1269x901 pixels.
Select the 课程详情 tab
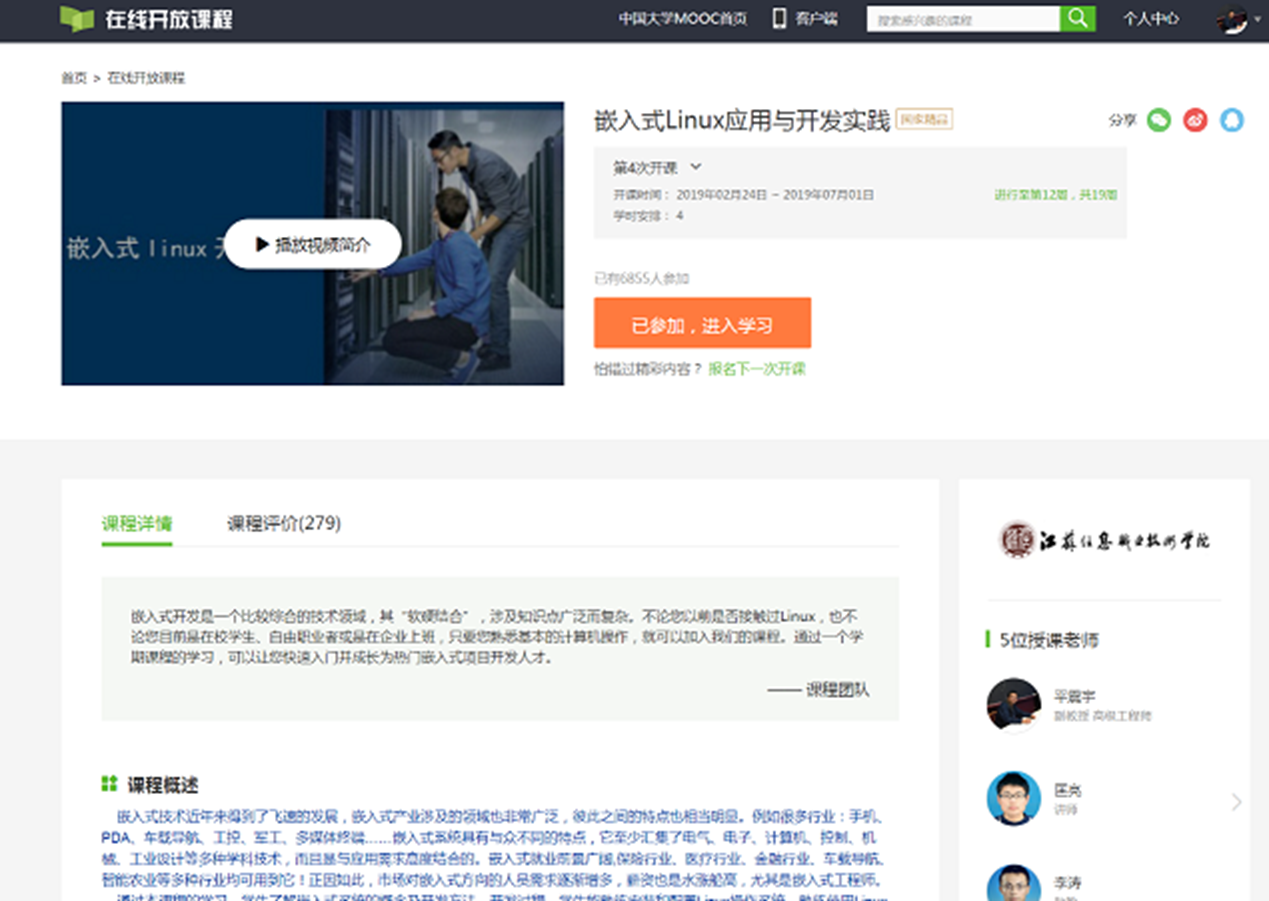point(137,523)
